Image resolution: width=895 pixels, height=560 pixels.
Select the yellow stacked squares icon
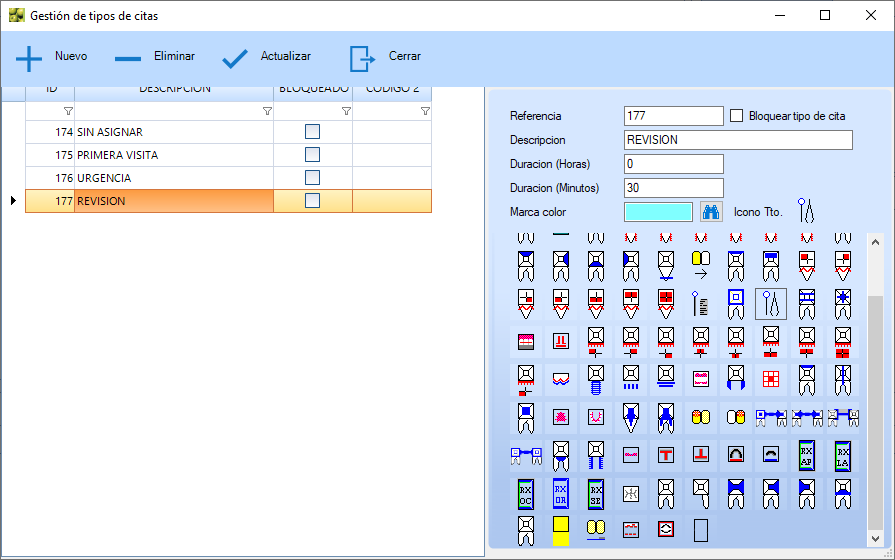pos(561,531)
